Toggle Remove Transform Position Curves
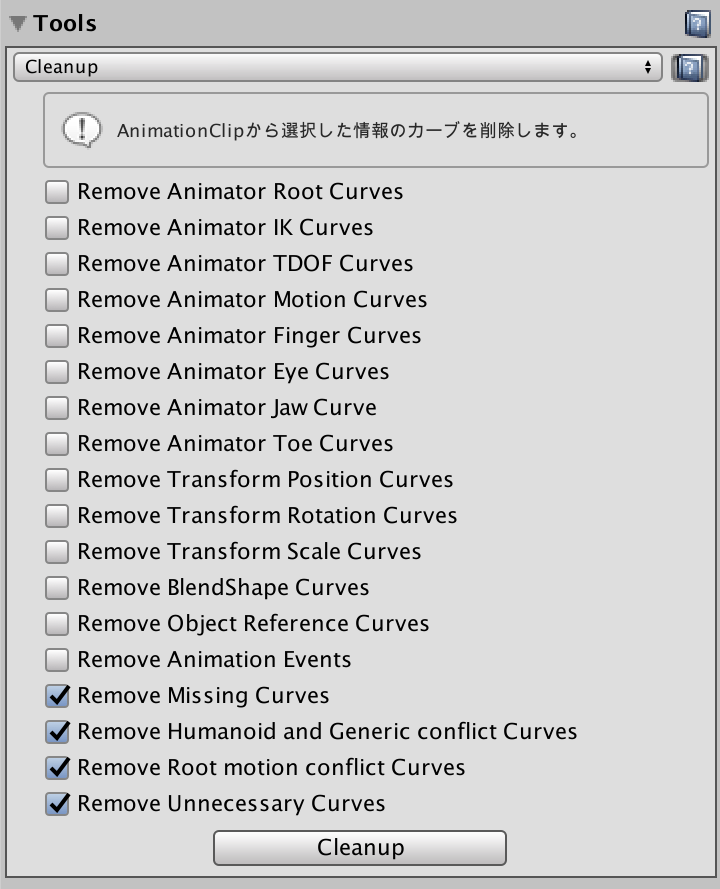This screenshot has width=720, height=889. tap(58, 480)
